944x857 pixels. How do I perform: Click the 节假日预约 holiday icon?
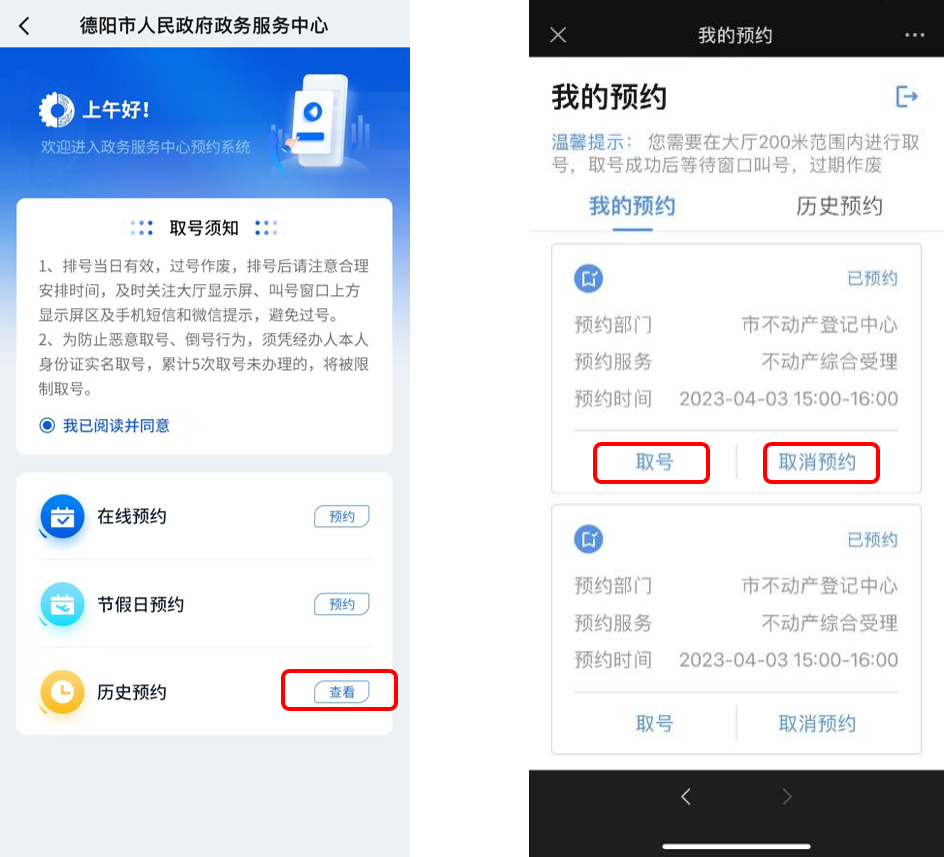62,604
